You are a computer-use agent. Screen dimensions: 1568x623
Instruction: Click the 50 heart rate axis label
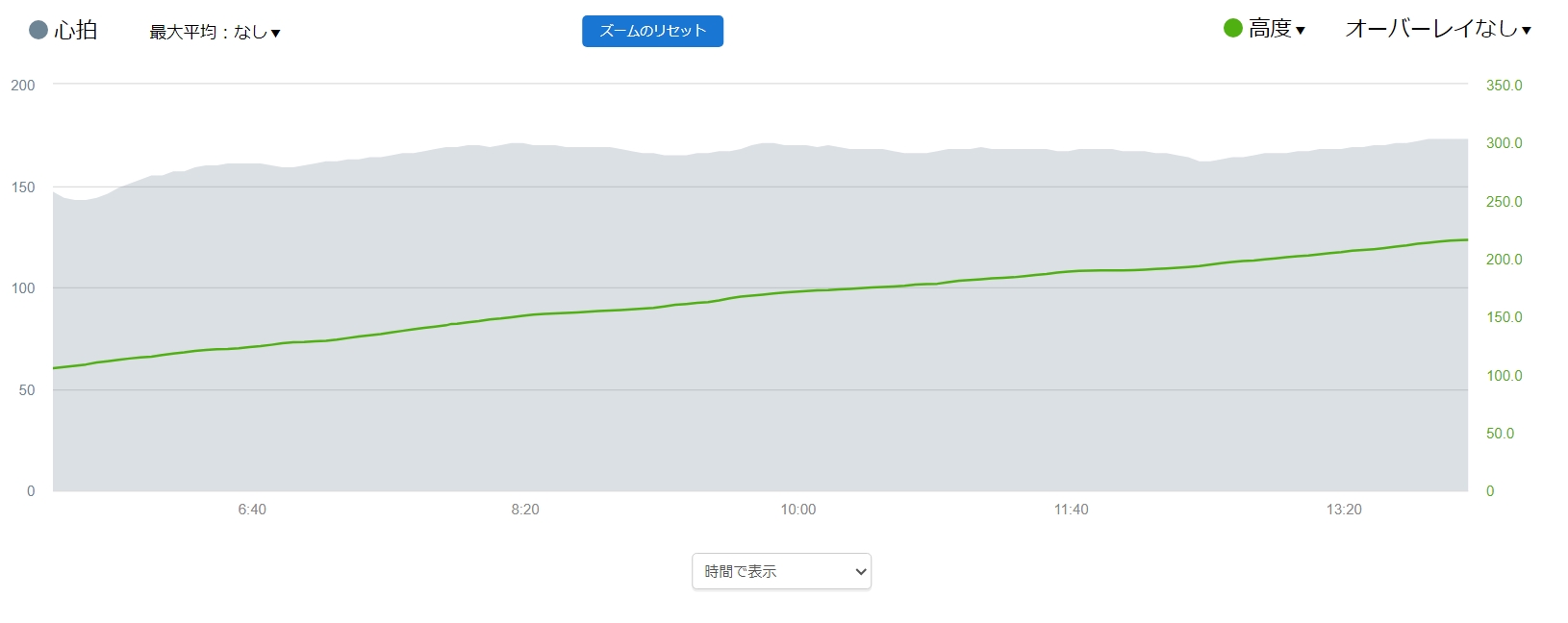tap(27, 390)
